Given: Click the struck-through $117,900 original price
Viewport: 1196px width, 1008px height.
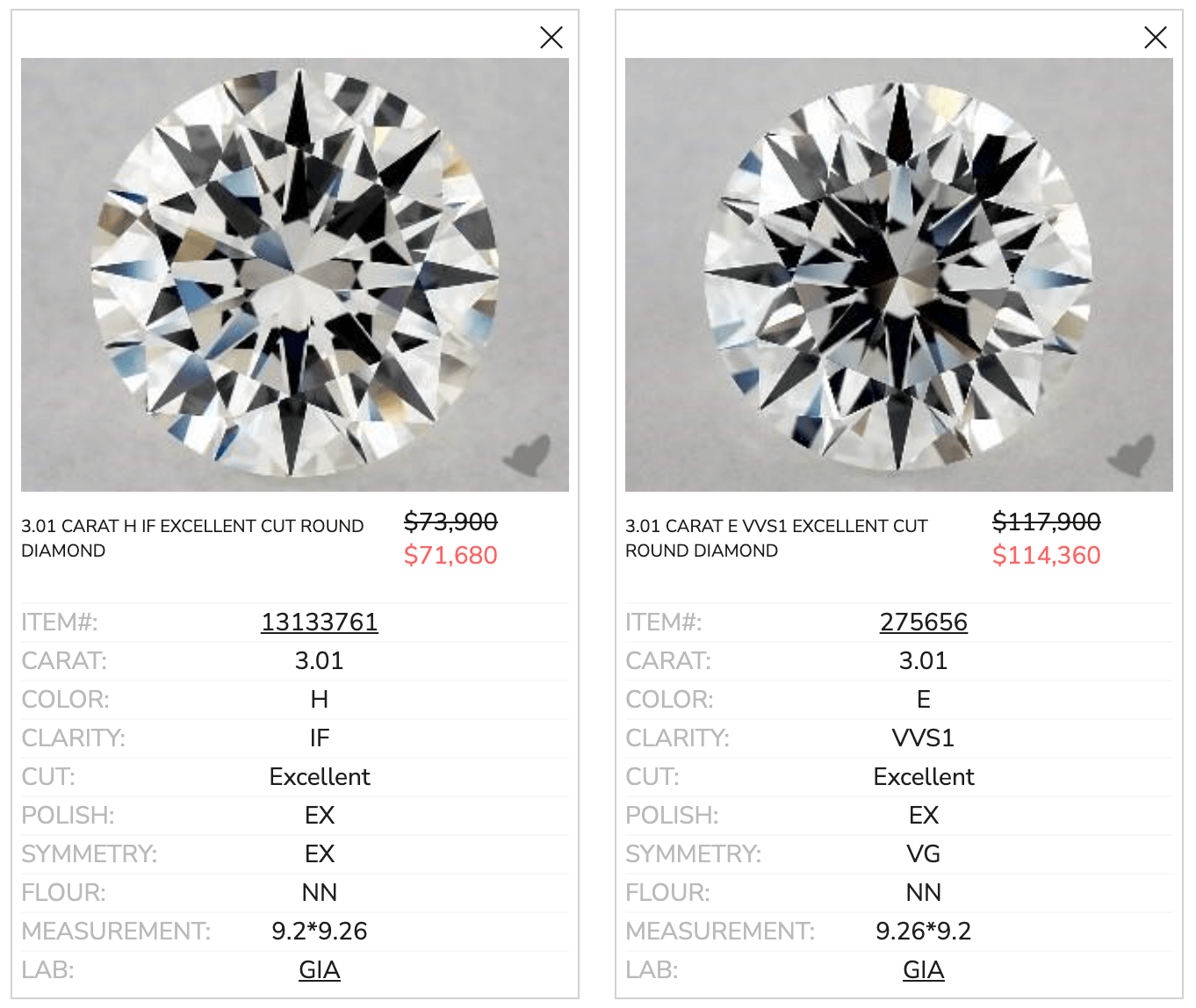Looking at the screenshot, I should pos(1047,522).
